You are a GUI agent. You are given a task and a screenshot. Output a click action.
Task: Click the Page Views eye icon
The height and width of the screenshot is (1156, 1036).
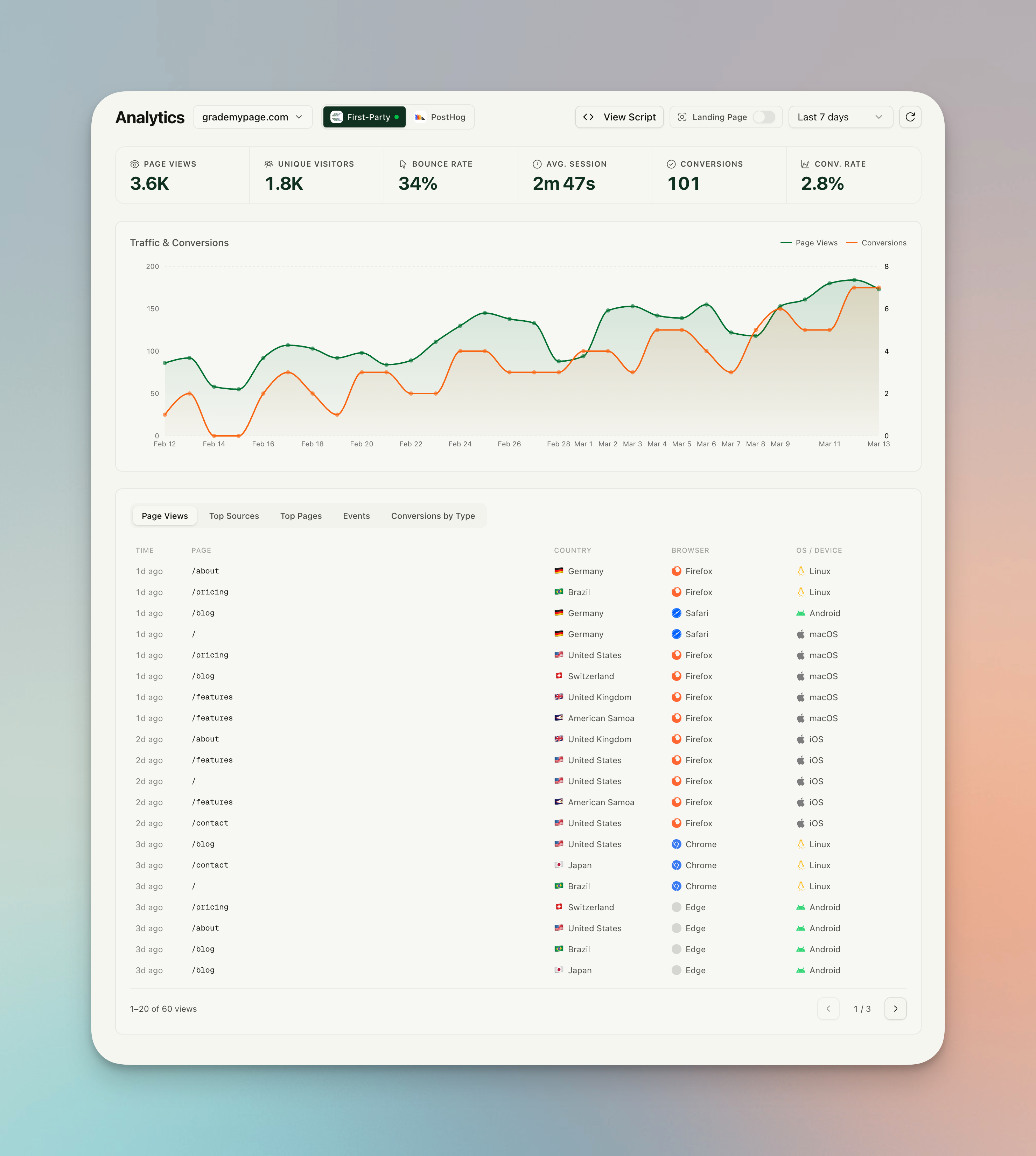click(135, 164)
